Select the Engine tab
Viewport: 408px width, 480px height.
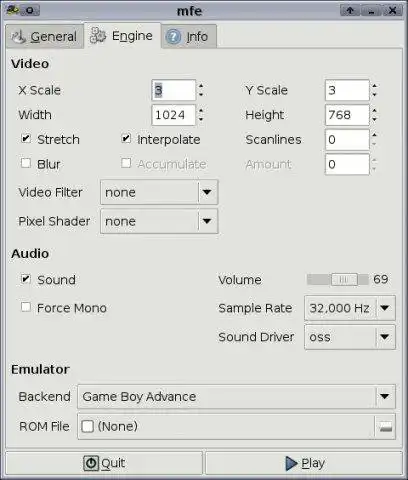pyautogui.click(x=122, y=36)
